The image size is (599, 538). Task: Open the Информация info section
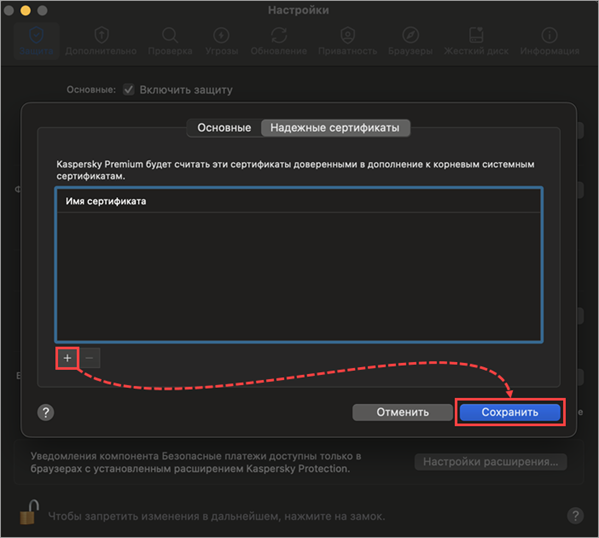550,41
